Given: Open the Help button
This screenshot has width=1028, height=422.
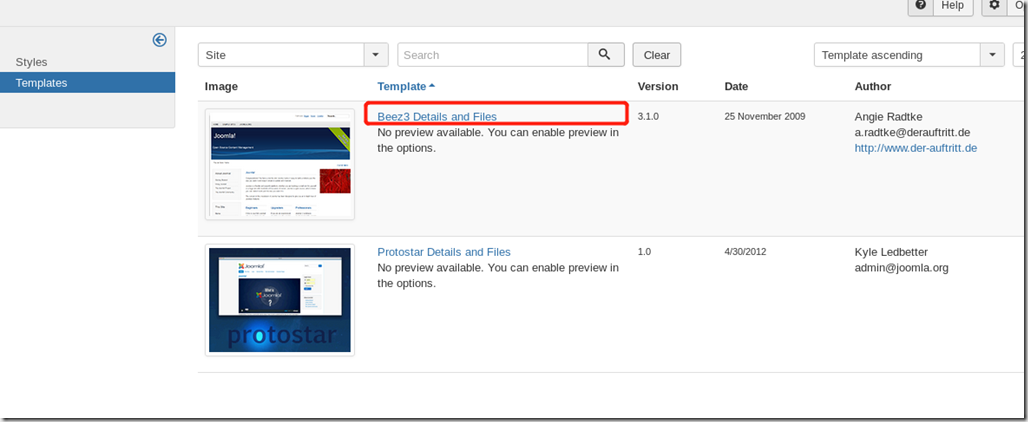Looking at the screenshot, I should click(x=940, y=5).
